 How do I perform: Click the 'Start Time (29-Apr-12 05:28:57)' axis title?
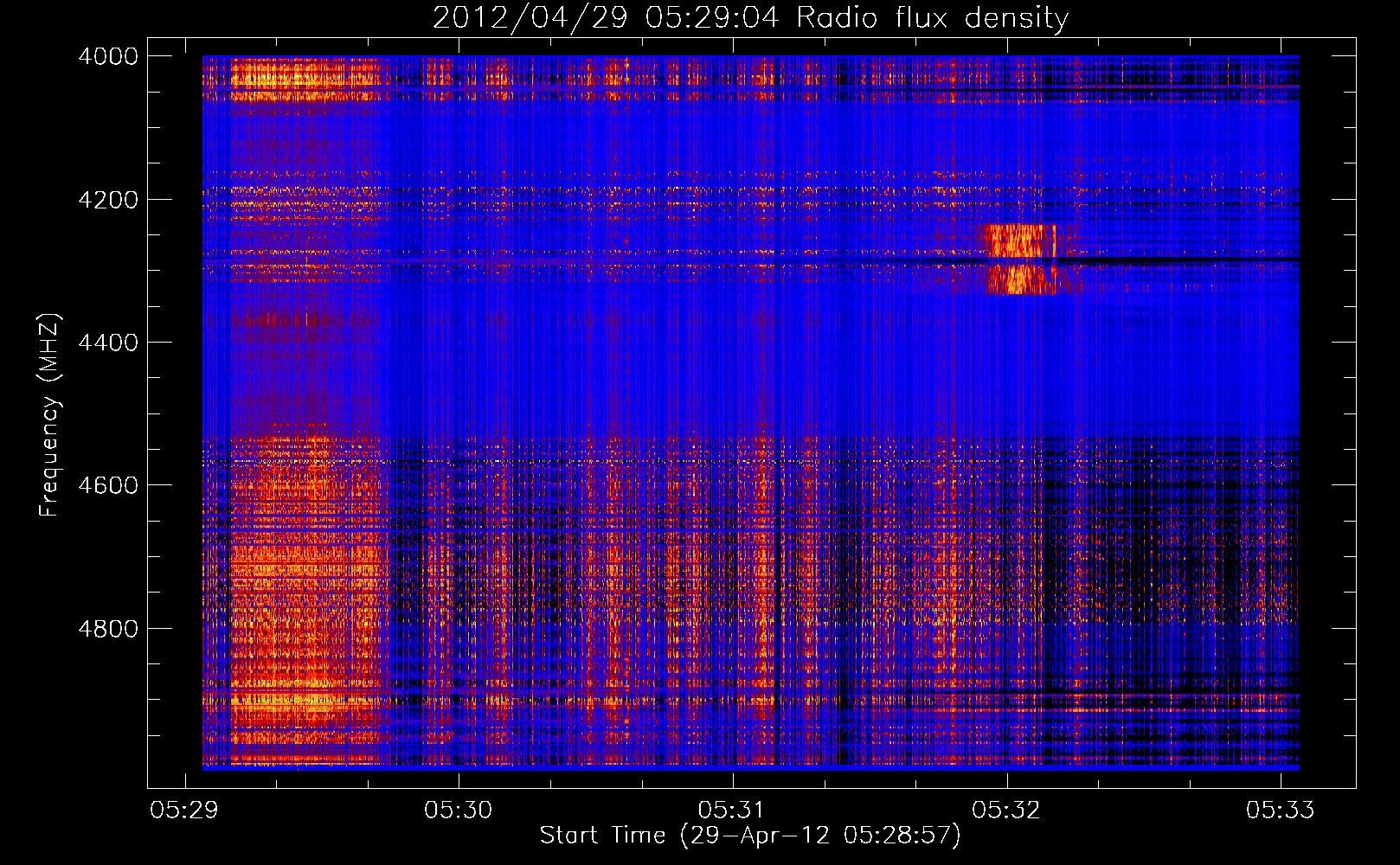tap(750, 836)
